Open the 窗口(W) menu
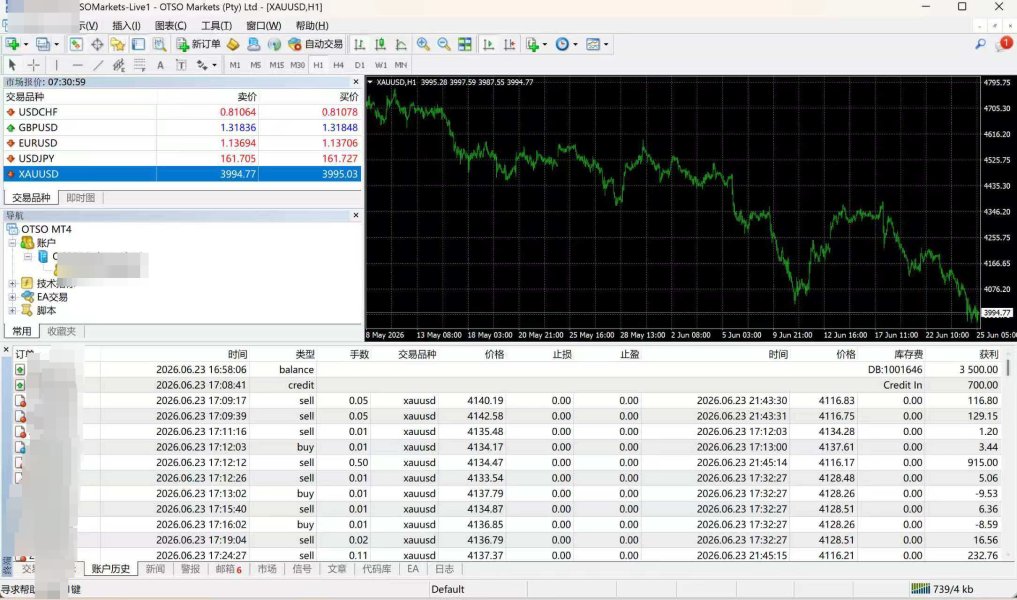Screen dimensions: 1017x600 click(x=263, y=25)
